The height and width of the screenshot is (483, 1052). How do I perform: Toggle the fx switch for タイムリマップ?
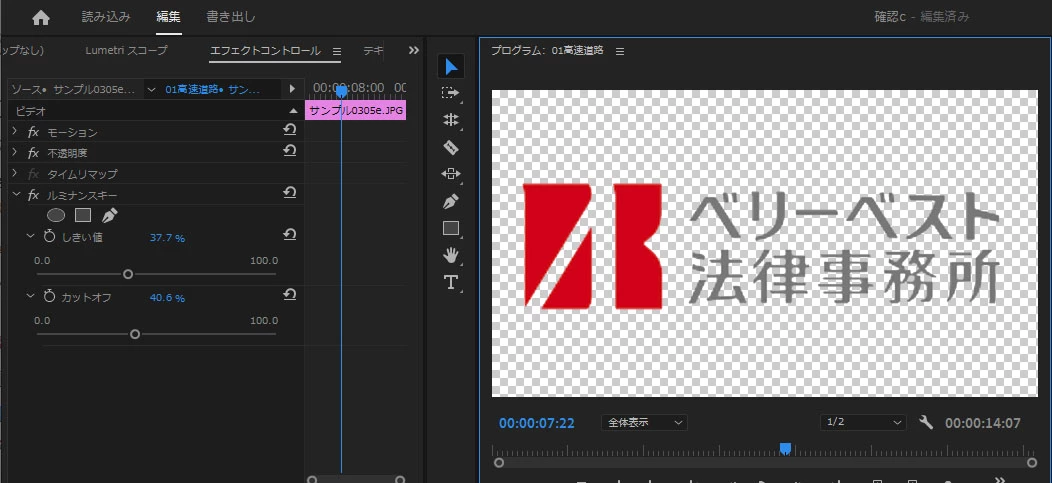pos(34,174)
